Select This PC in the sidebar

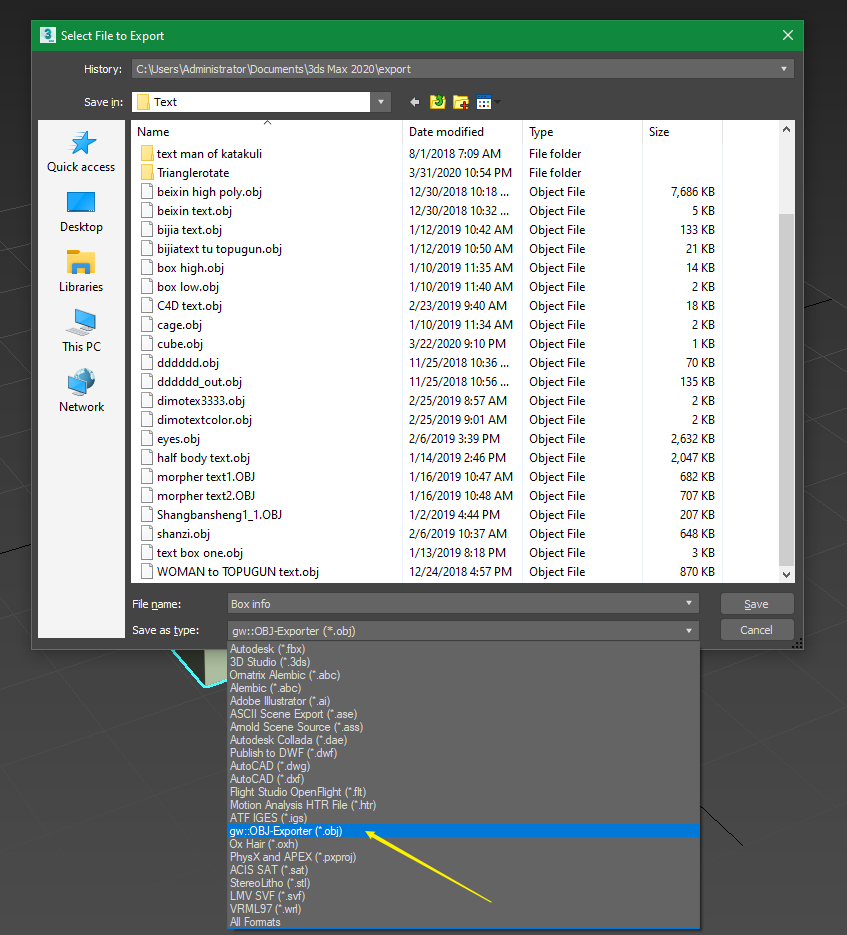tap(81, 332)
